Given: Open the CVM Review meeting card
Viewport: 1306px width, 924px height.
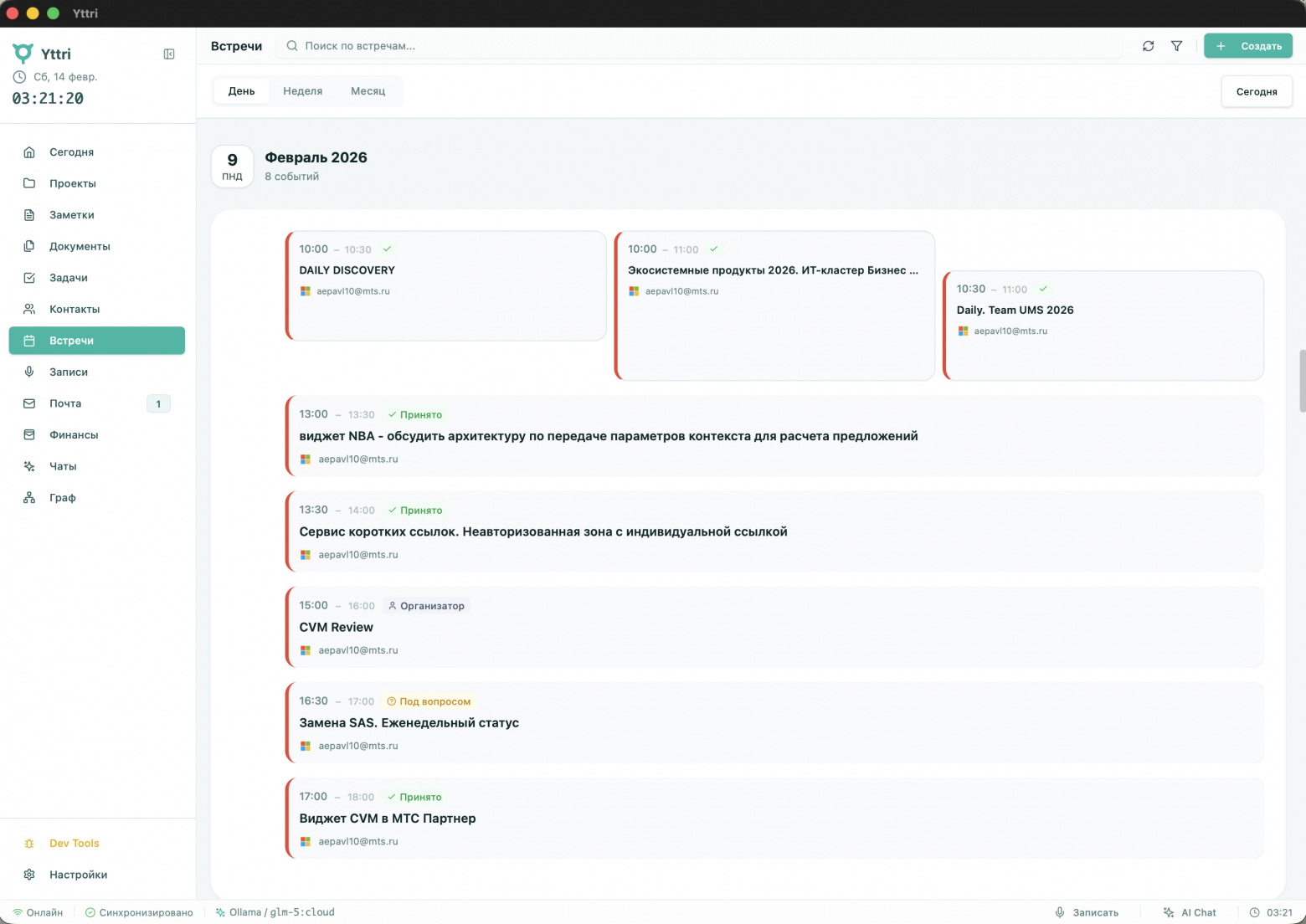Looking at the screenshot, I should (x=774, y=627).
